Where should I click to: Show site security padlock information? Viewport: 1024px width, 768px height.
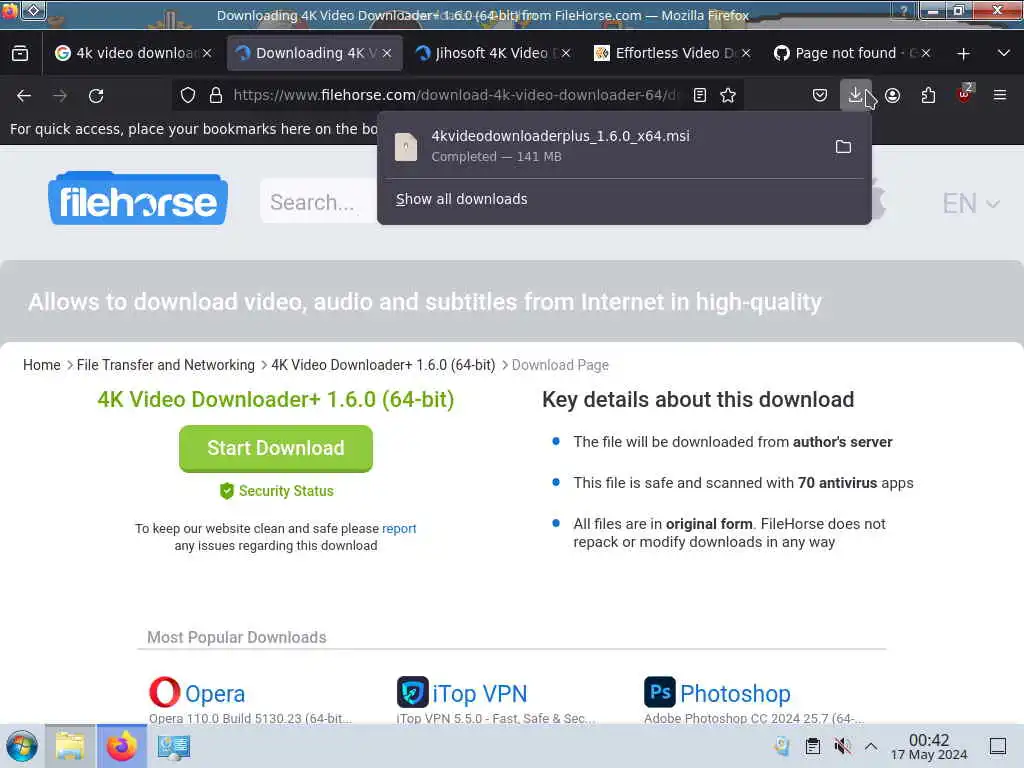[216, 95]
